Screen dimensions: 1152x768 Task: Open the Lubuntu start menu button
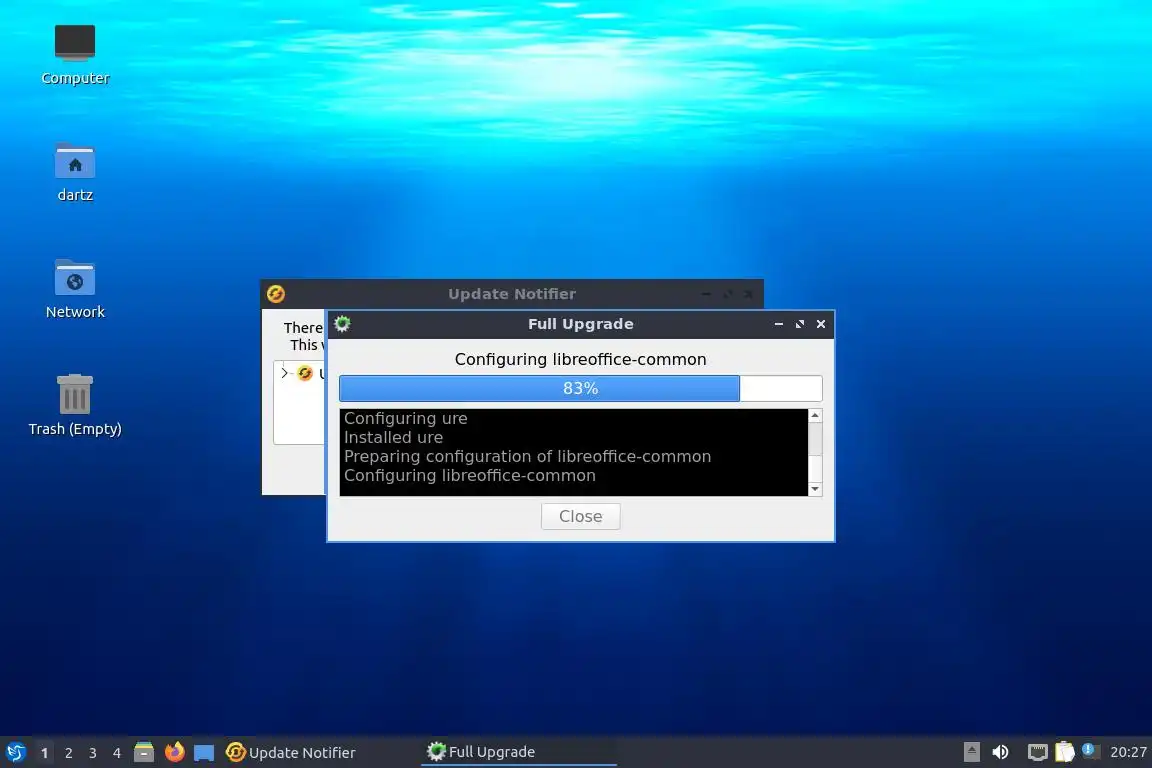[x=15, y=752]
